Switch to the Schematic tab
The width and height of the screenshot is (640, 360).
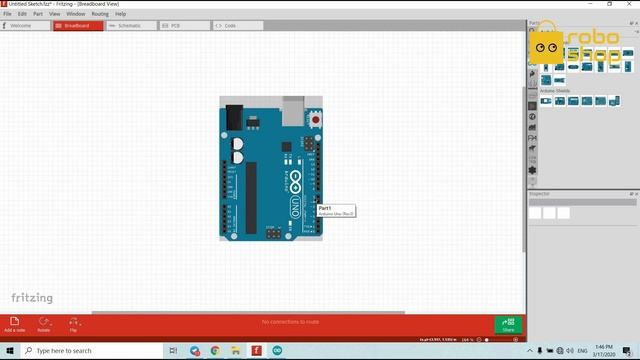[131, 26]
